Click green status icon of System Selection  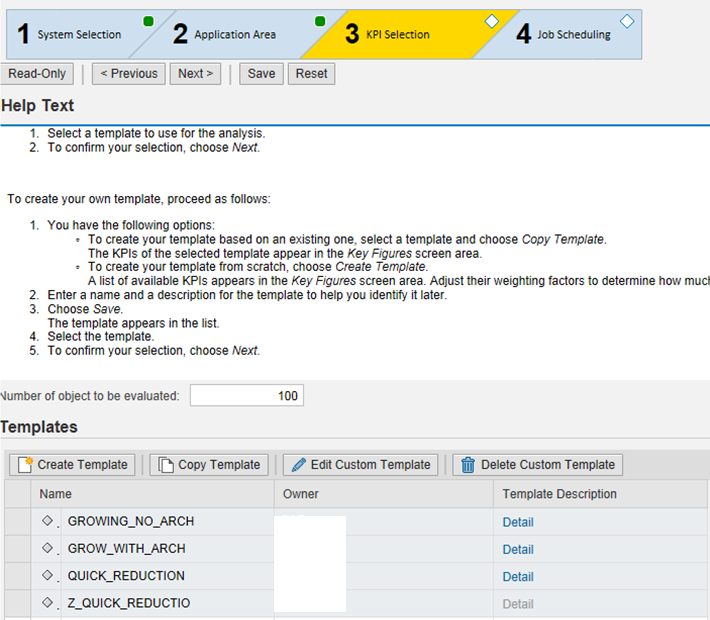click(x=148, y=21)
